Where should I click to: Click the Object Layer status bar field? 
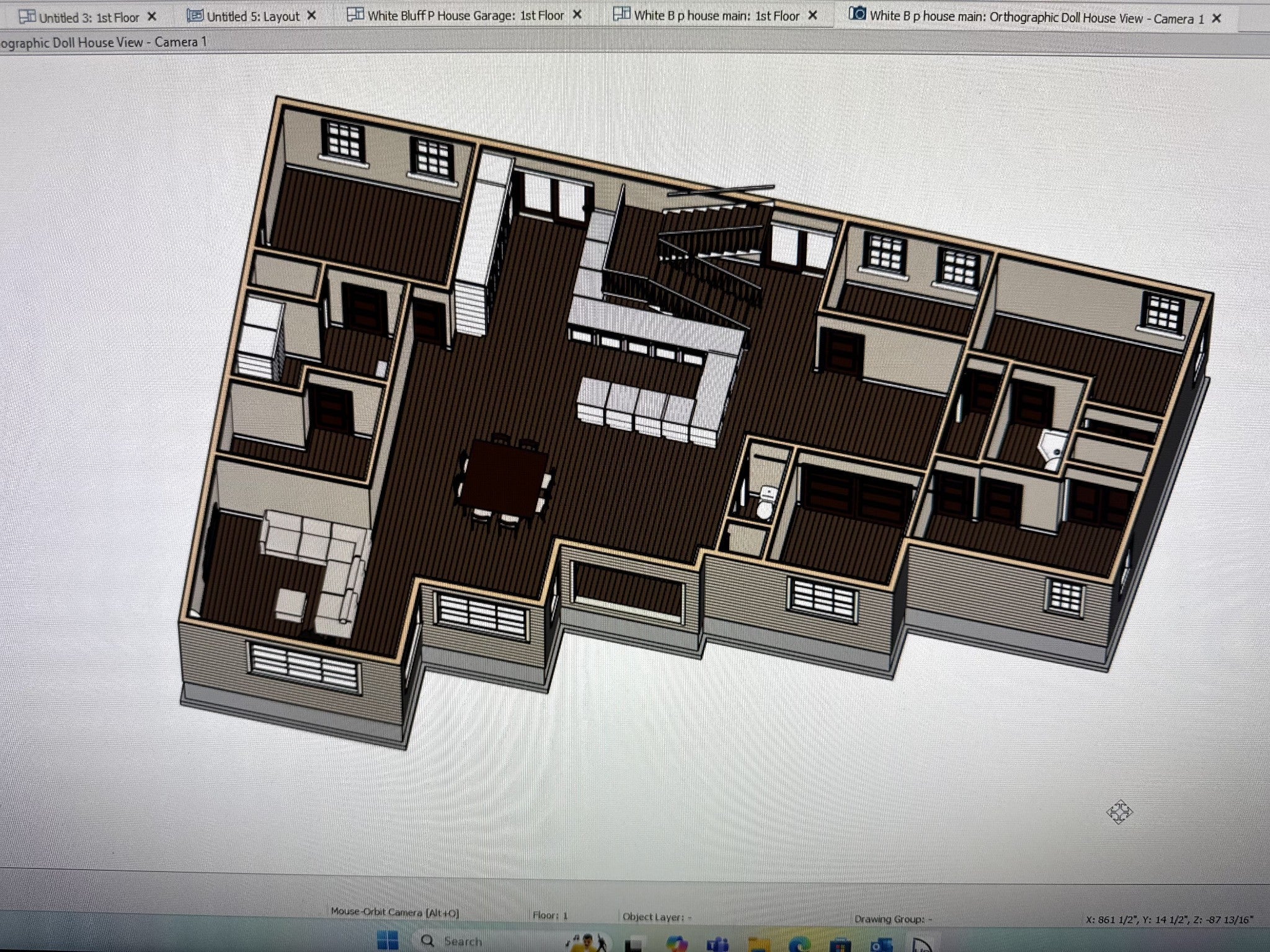656,917
